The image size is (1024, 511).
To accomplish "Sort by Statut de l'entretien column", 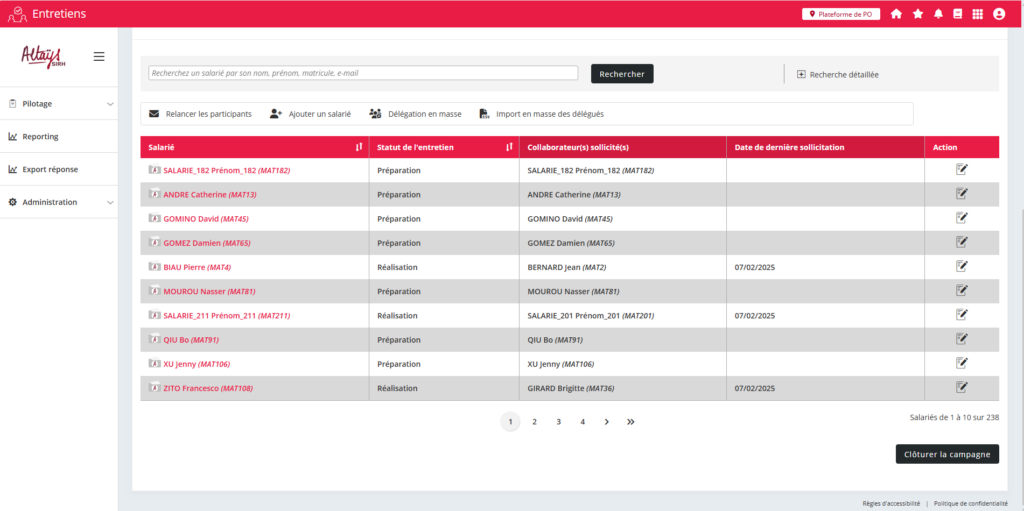I will (x=508, y=147).
